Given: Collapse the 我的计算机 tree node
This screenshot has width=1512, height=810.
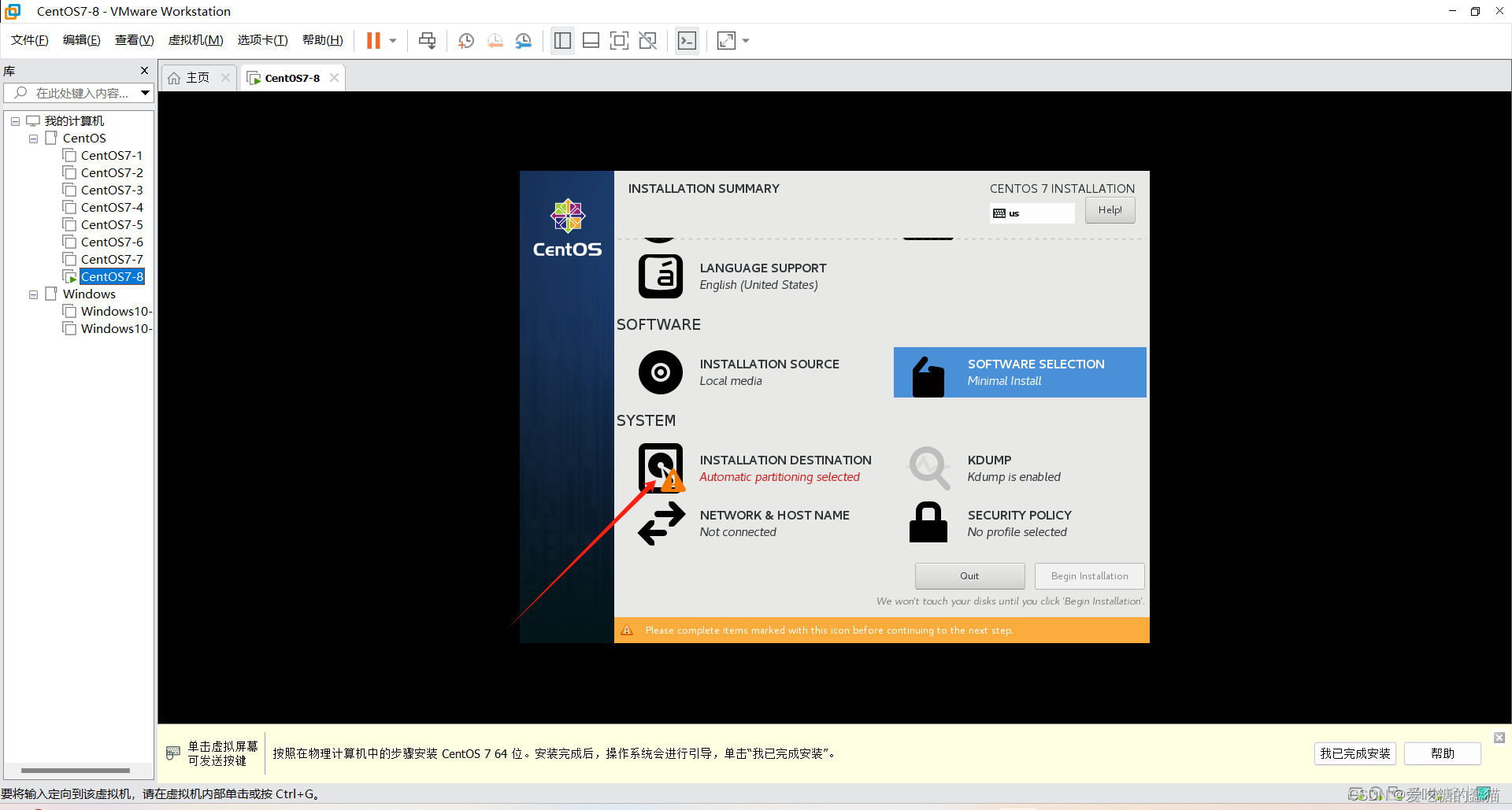Looking at the screenshot, I should (15, 121).
